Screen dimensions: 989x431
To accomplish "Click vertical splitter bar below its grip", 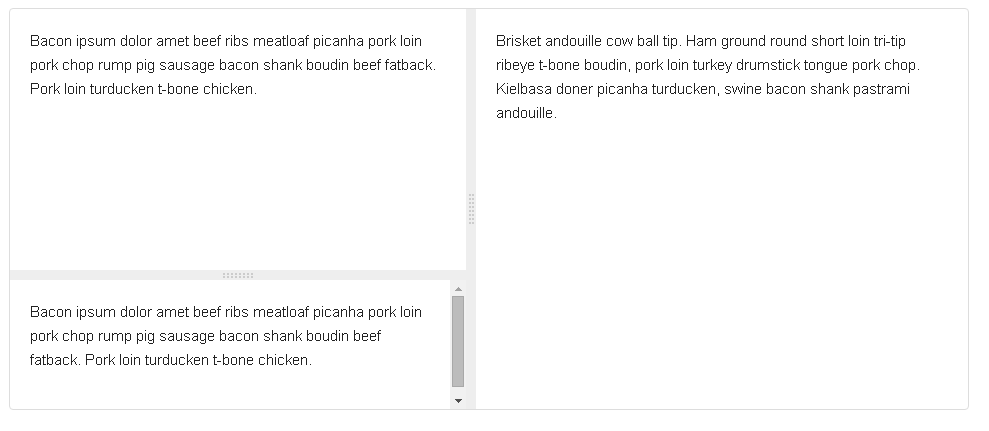I will coord(471,317).
